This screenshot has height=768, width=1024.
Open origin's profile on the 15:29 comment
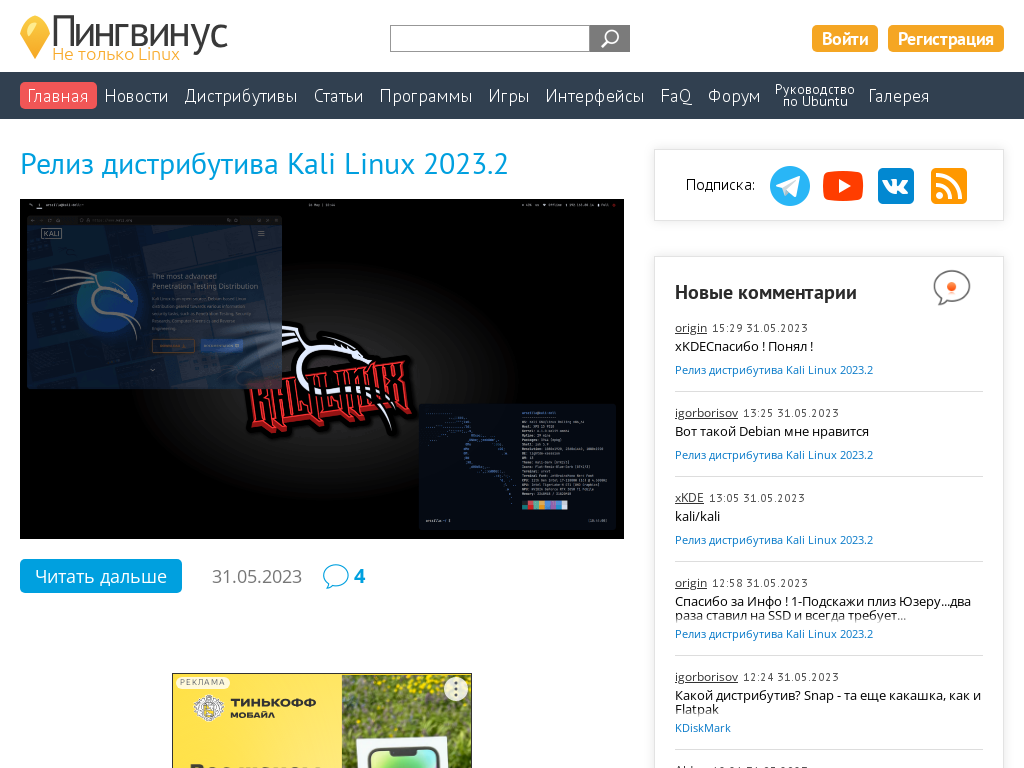point(690,328)
